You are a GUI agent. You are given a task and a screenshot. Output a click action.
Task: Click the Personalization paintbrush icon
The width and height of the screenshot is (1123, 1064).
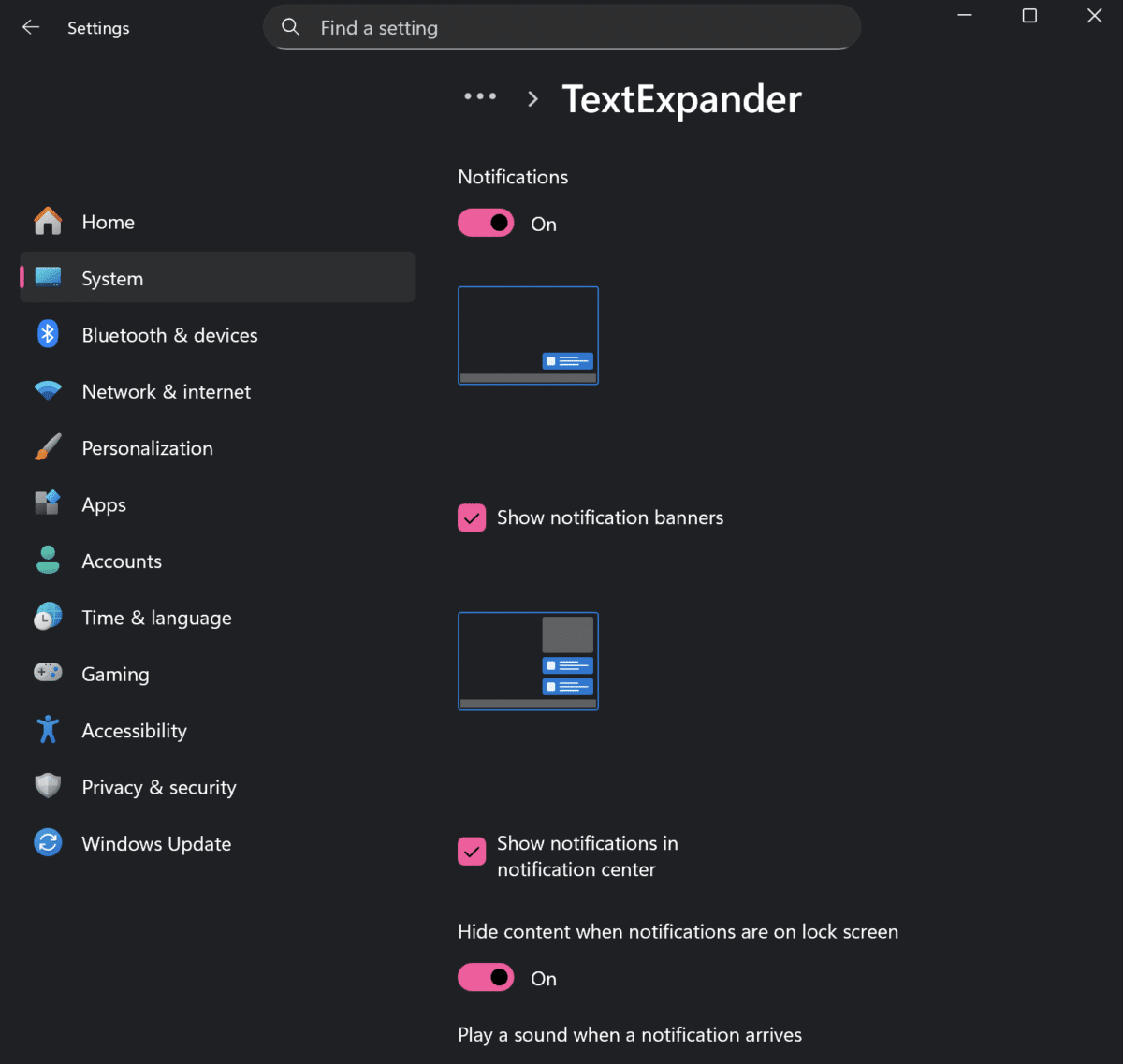[48, 448]
